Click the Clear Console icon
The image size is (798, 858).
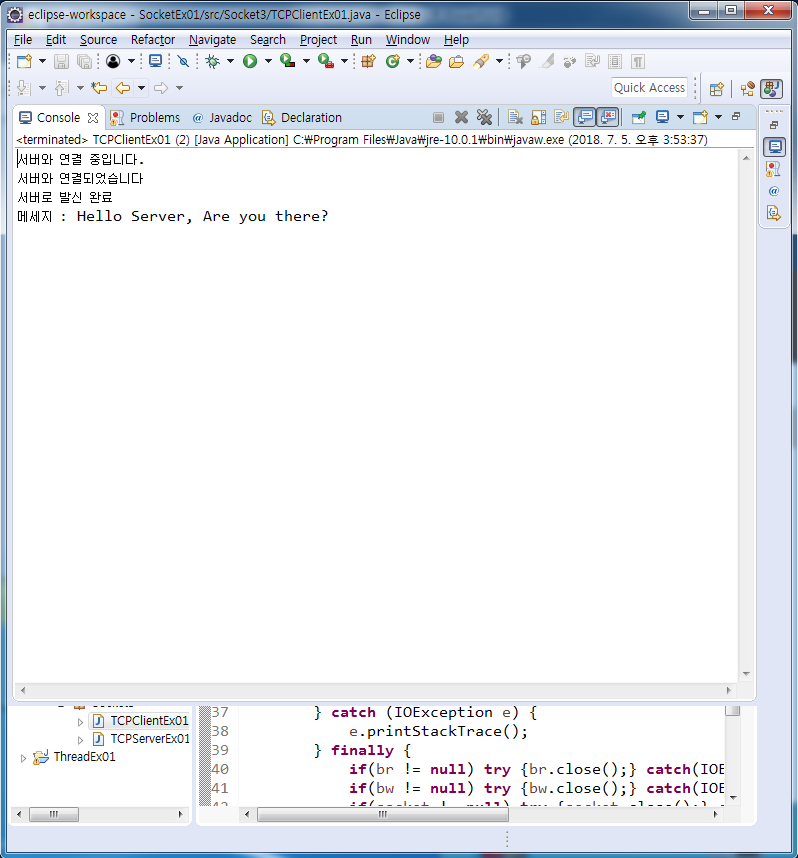(515, 117)
